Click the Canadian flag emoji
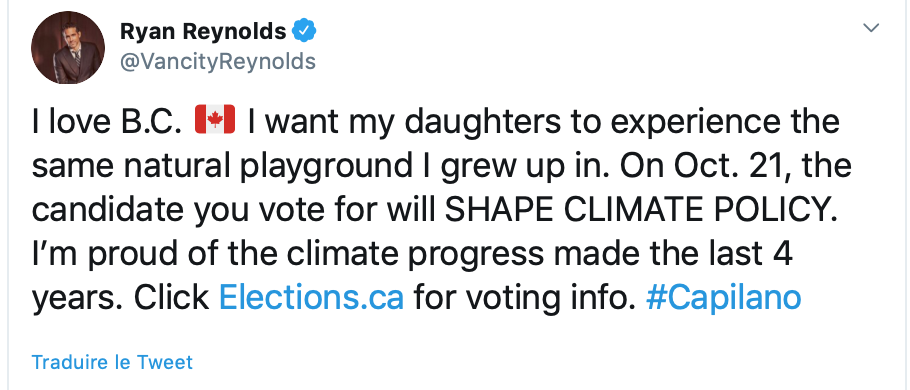Image resolution: width=910 pixels, height=390 pixels. (215, 120)
